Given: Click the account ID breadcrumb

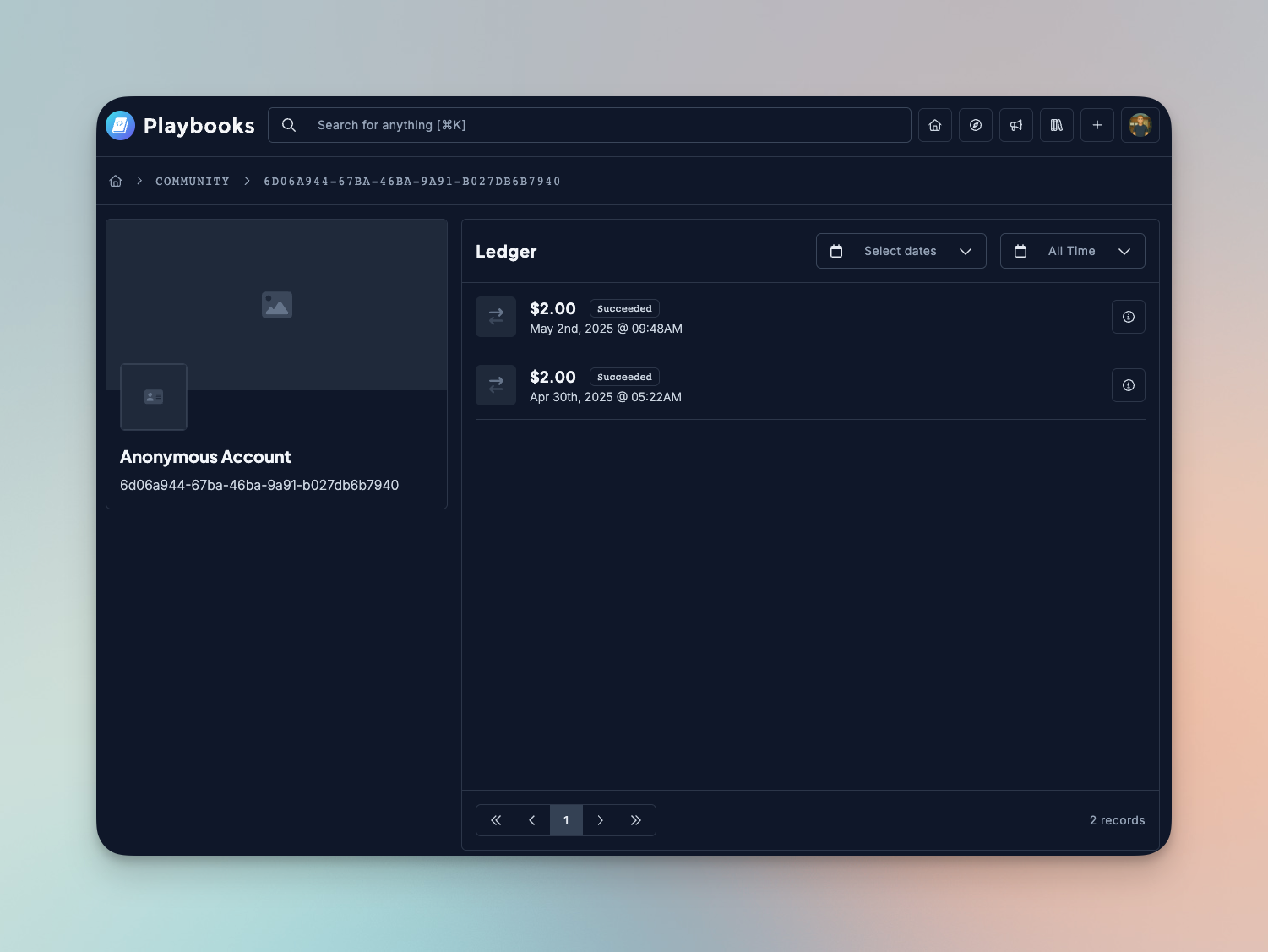Looking at the screenshot, I should click(412, 182).
